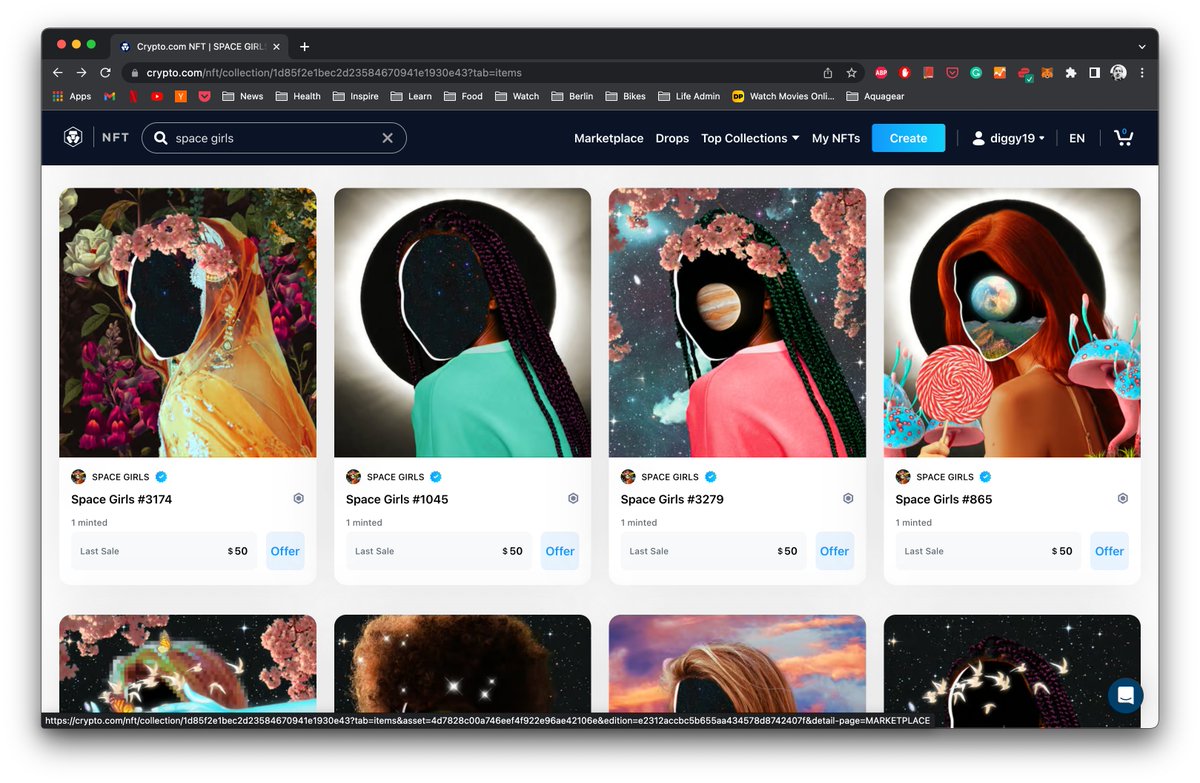Open the Pocket extension
The image size is (1200, 783).
coord(952,73)
